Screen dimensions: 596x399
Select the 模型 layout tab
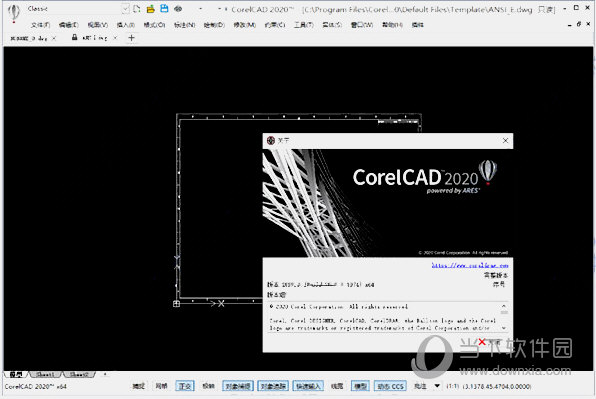pyautogui.click(x=16, y=374)
